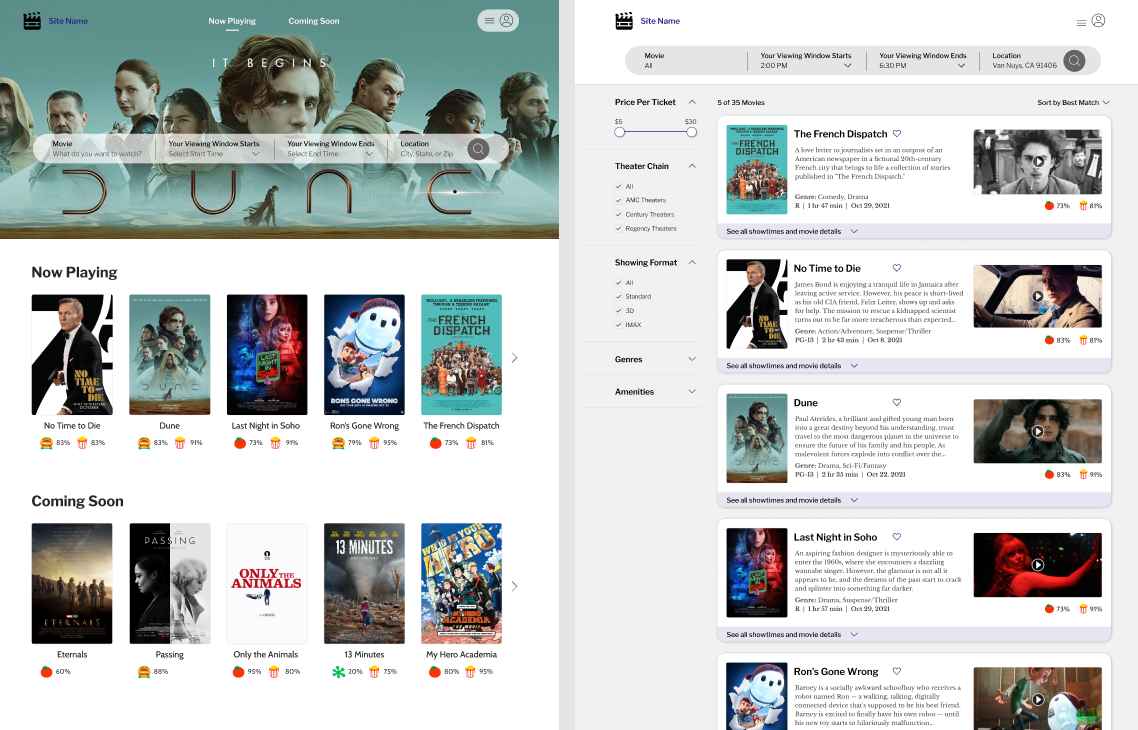Favorite Ron's Gone Wrong with the heart icon
1138x730 pixels.
point(897,671)
